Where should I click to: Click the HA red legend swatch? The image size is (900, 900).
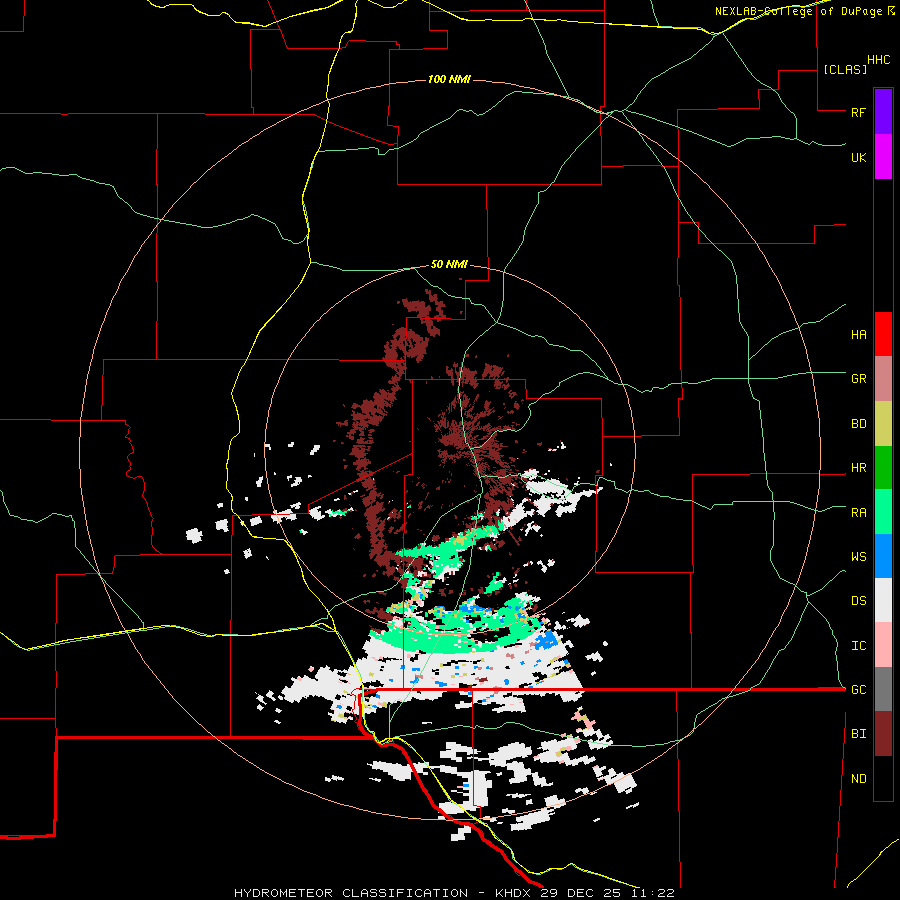coord(883,334)
